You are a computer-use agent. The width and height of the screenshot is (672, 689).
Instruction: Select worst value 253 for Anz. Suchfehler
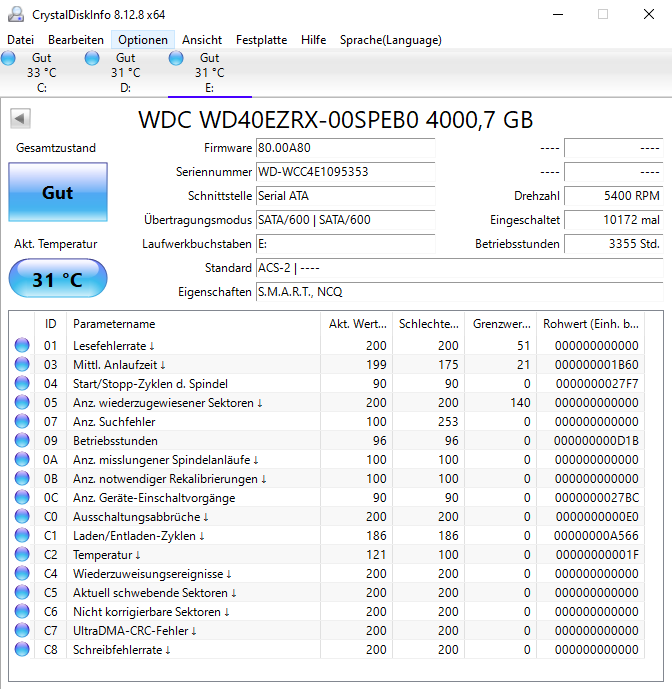pos(448,422)
